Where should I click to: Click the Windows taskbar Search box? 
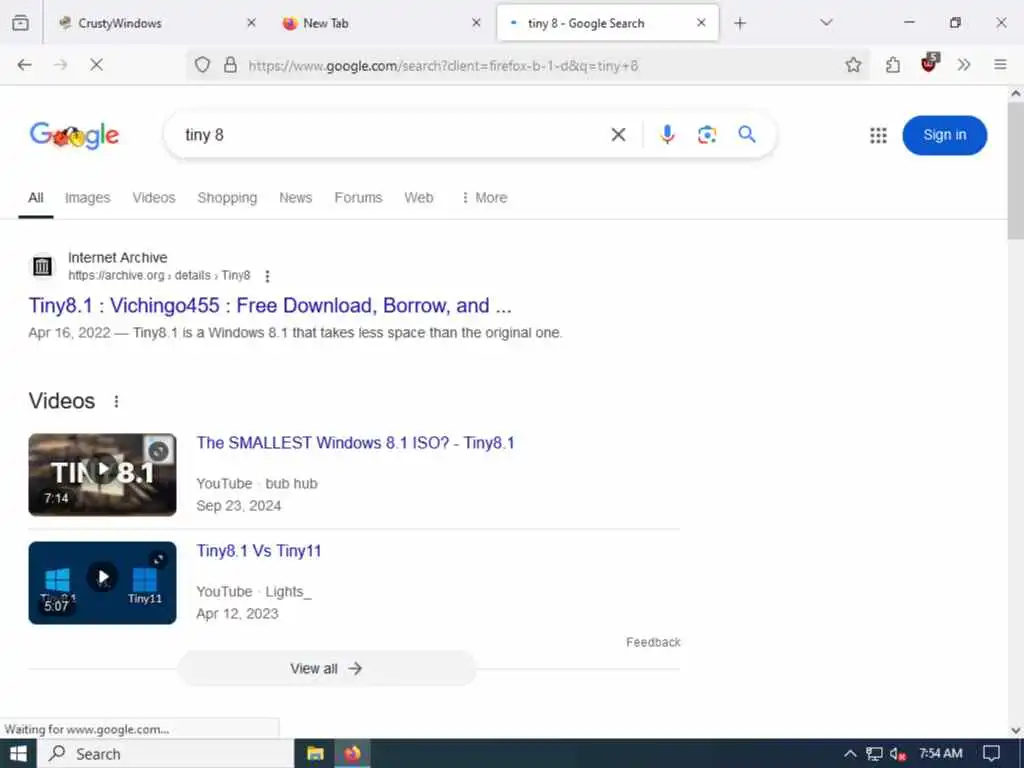tap(166, 754)
